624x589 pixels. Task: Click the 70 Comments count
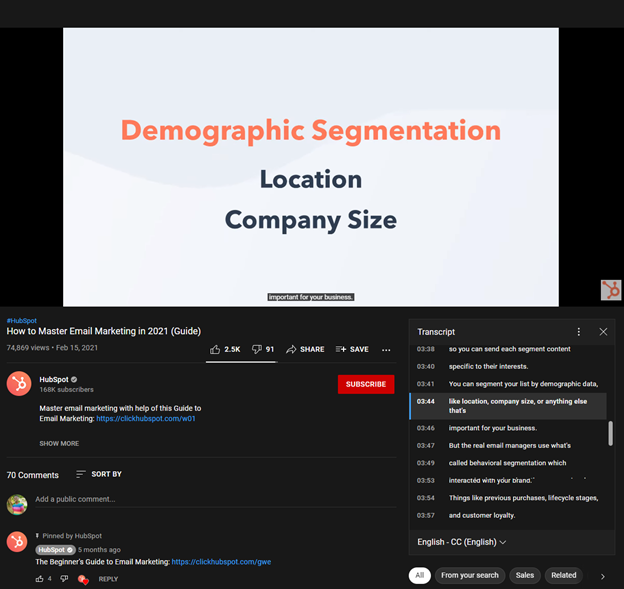coord(33,475)
